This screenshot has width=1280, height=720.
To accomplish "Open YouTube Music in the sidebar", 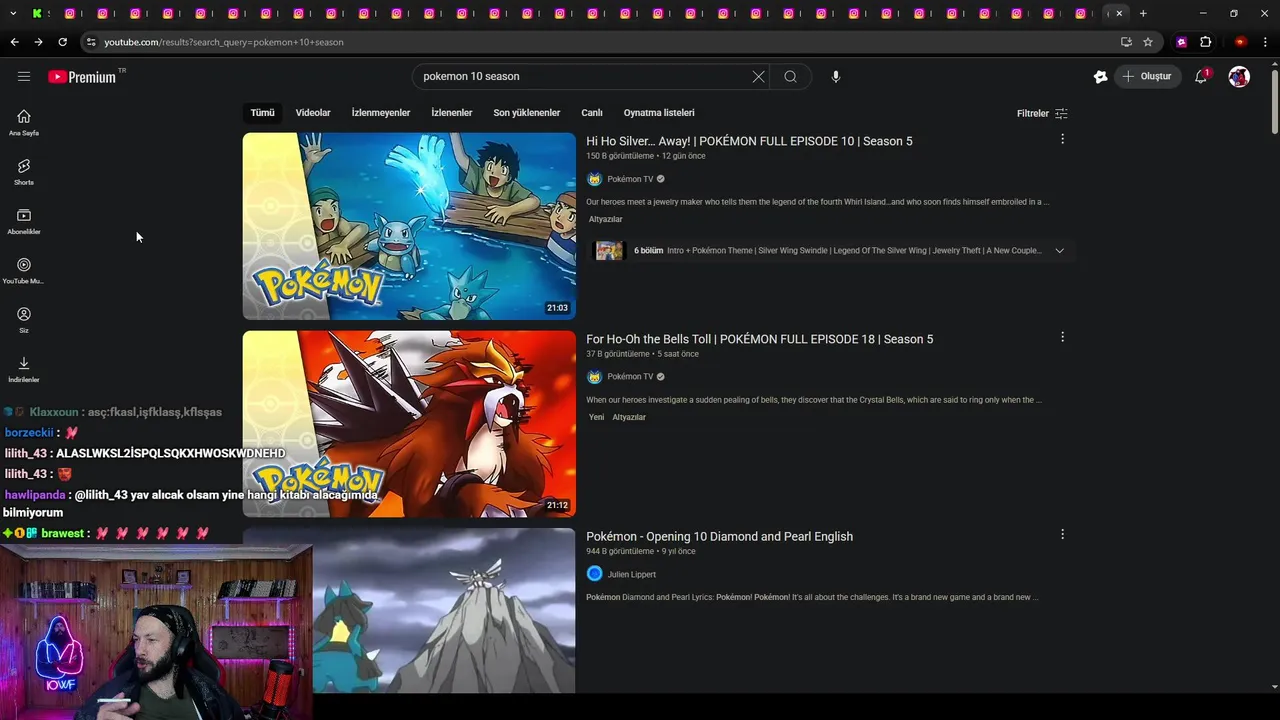I will (x=24, y=270).
